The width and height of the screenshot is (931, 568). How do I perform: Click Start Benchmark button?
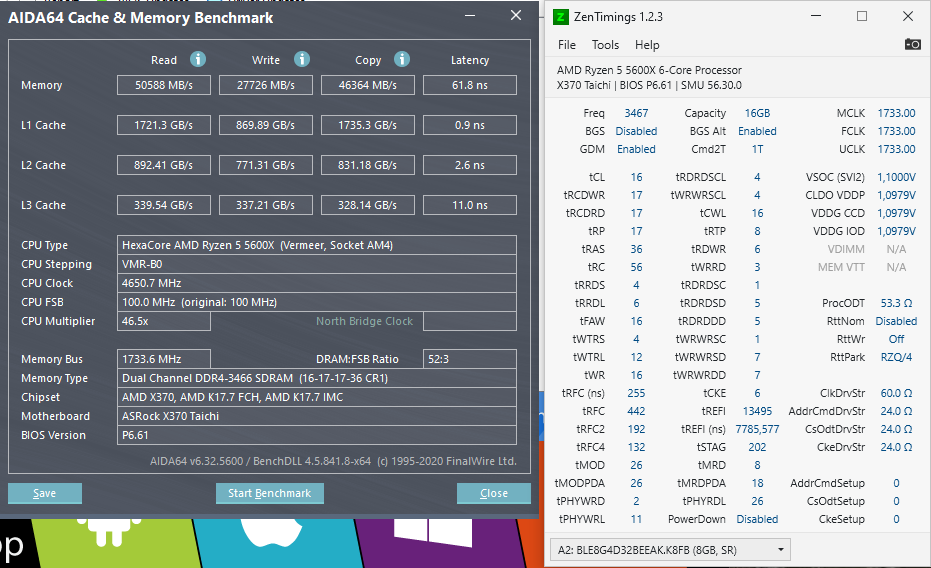[x=270, y=493]
